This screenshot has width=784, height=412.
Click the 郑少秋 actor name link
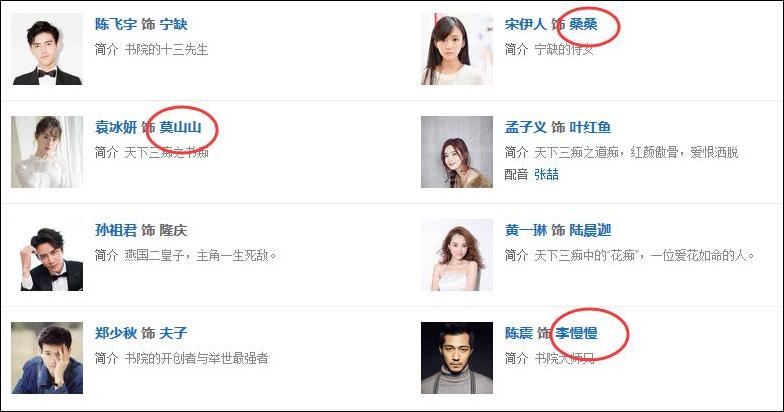click(116, 333)
